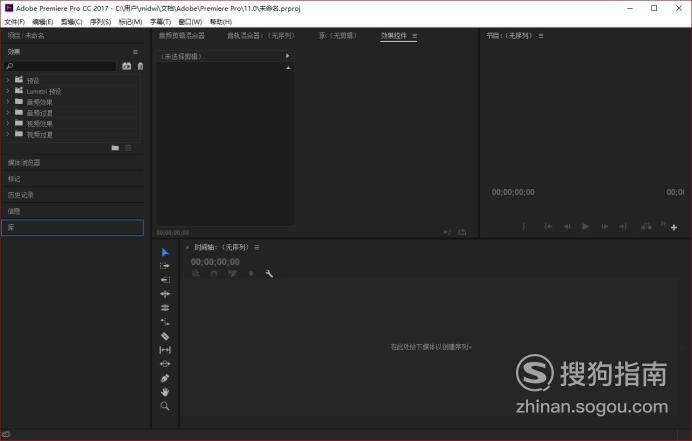
Task: Select the Rolling Edit tool
Action: pos(165,308)
